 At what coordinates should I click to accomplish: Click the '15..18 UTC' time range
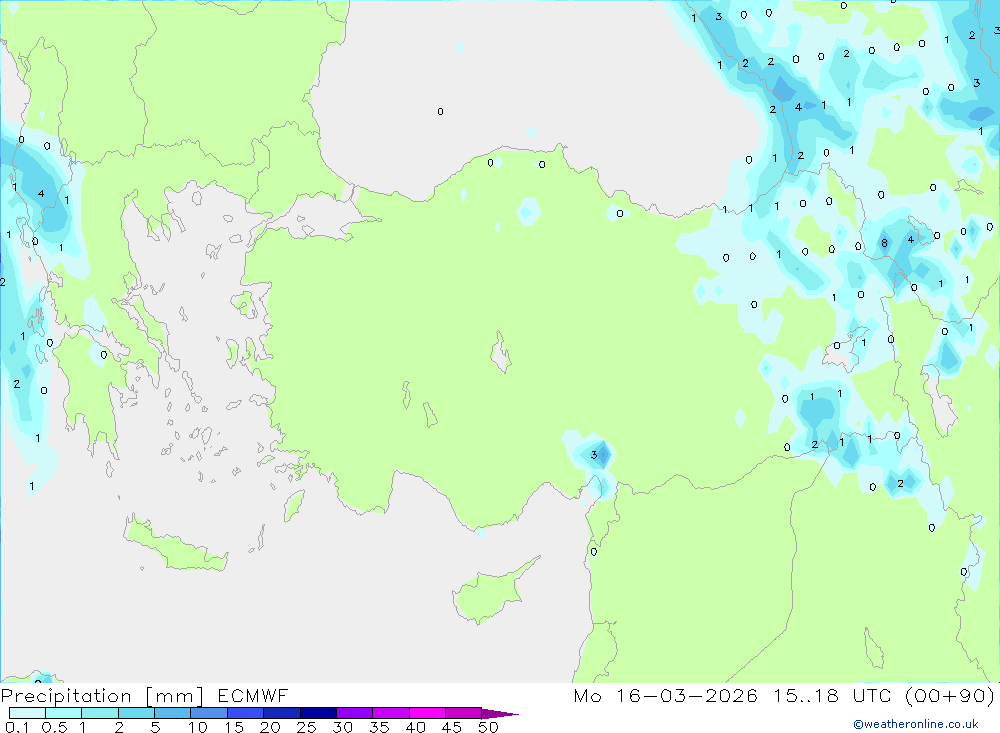pos(832,695)
